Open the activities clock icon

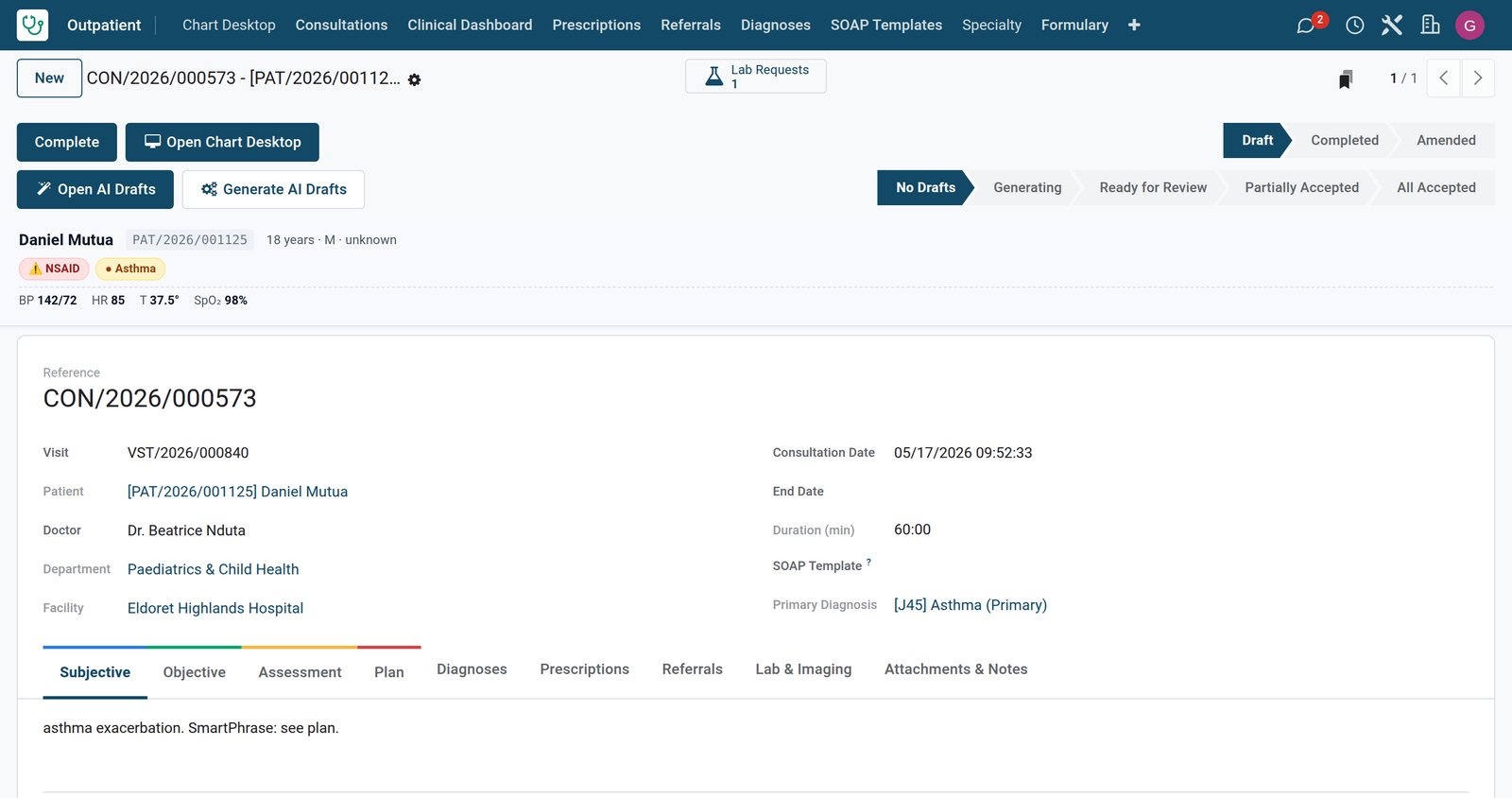(1354, 25)
